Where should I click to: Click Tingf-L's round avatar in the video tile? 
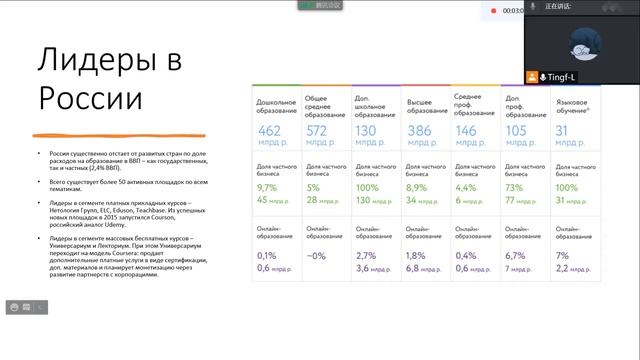pos(585,44)
